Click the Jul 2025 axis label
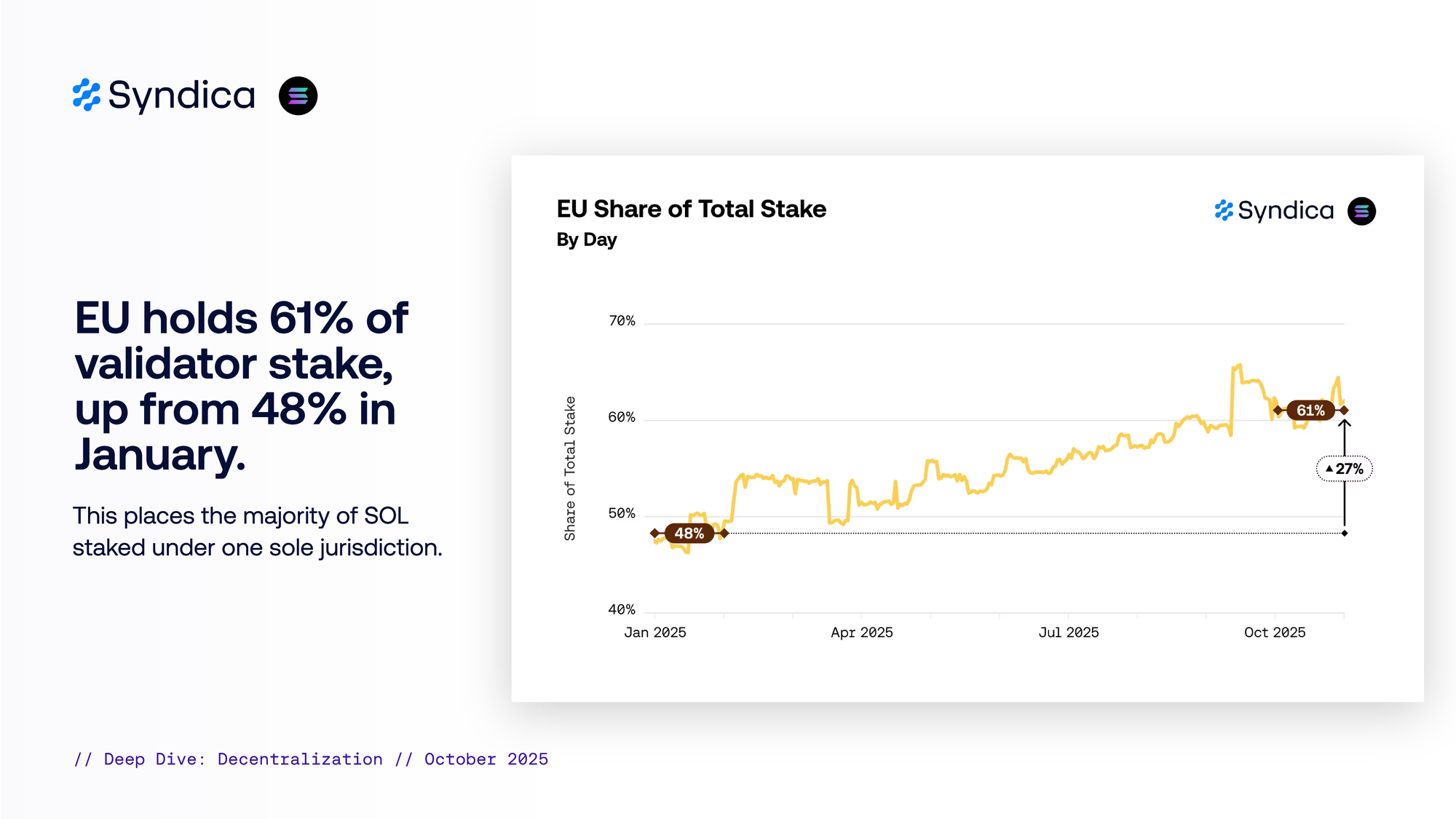 click(x=1068, y=633)
